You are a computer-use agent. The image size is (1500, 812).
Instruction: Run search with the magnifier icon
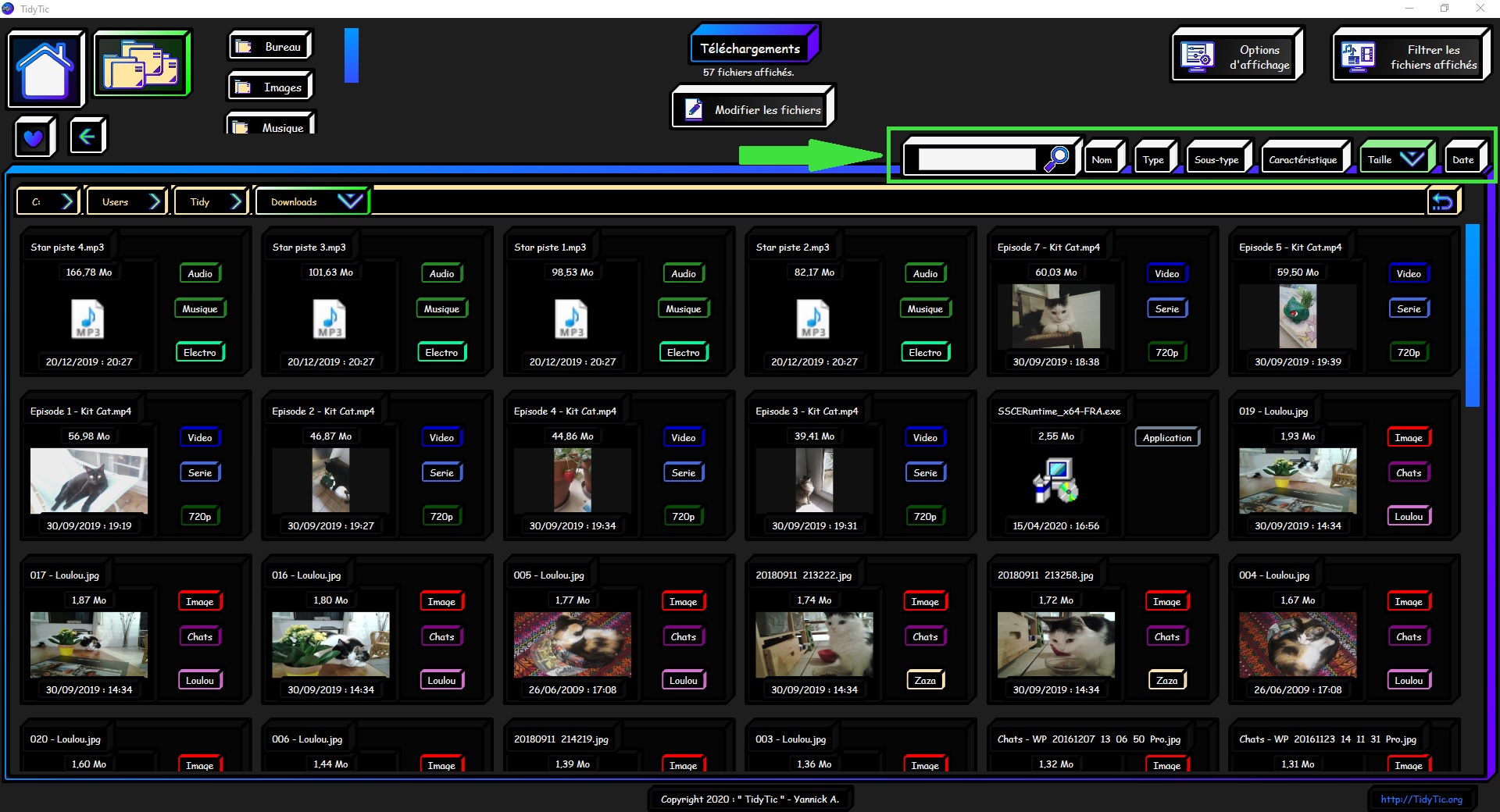coord(1056,158)
